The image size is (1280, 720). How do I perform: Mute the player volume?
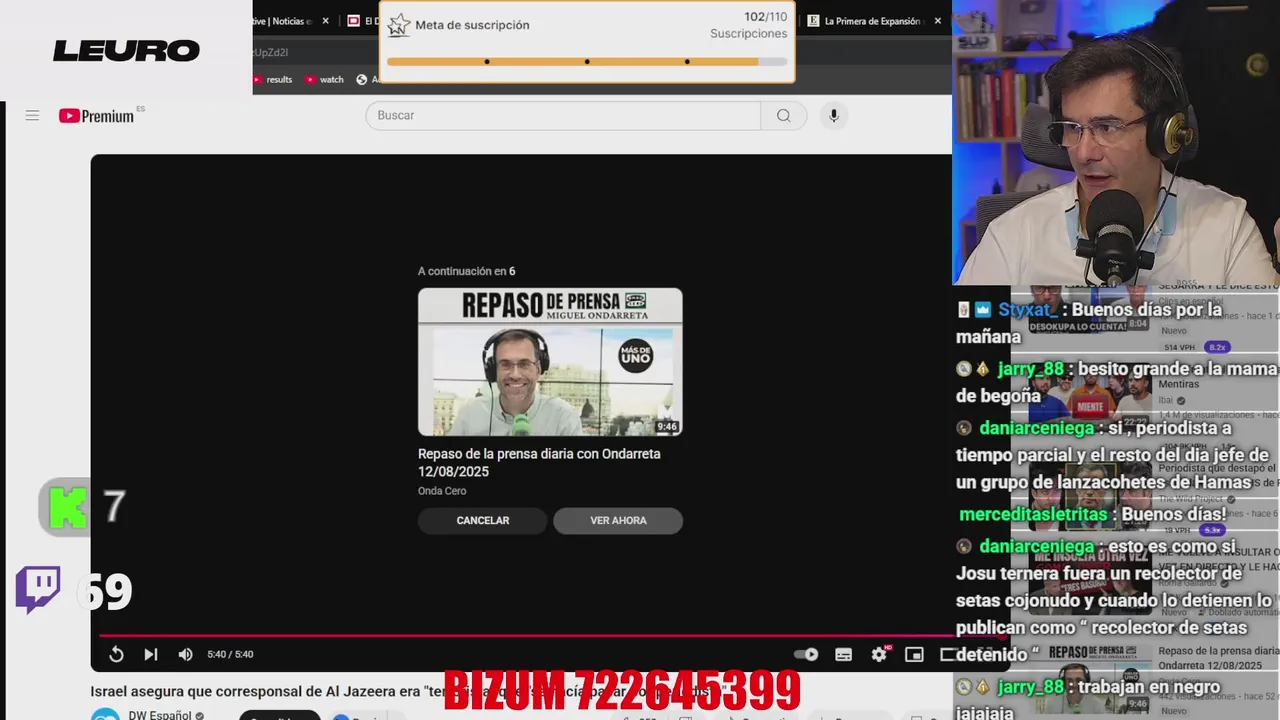[185, 654]
